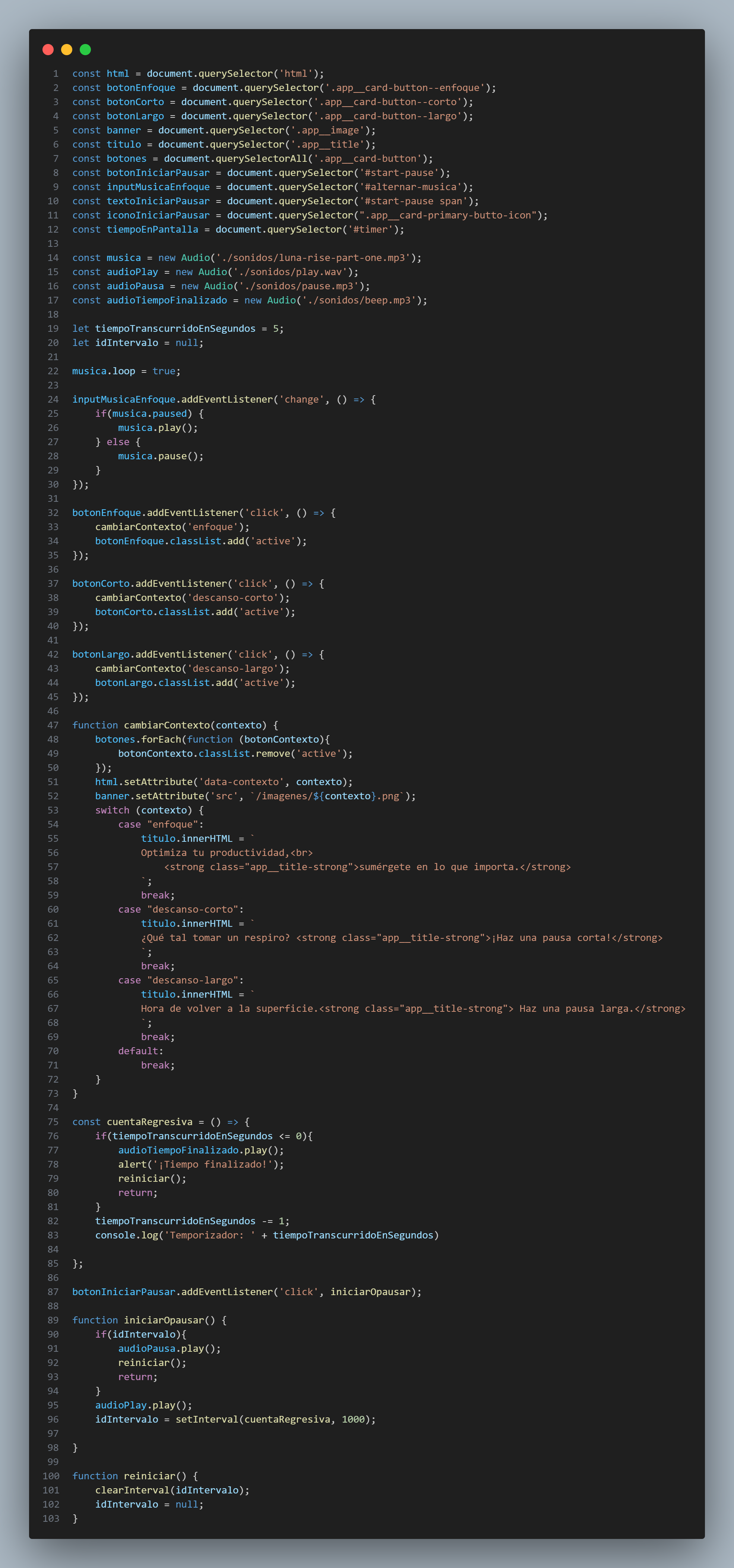Click the 'audioPlay.play();' call
The height and width of the screenshot is (1568, 734).
pos(143,1405)
